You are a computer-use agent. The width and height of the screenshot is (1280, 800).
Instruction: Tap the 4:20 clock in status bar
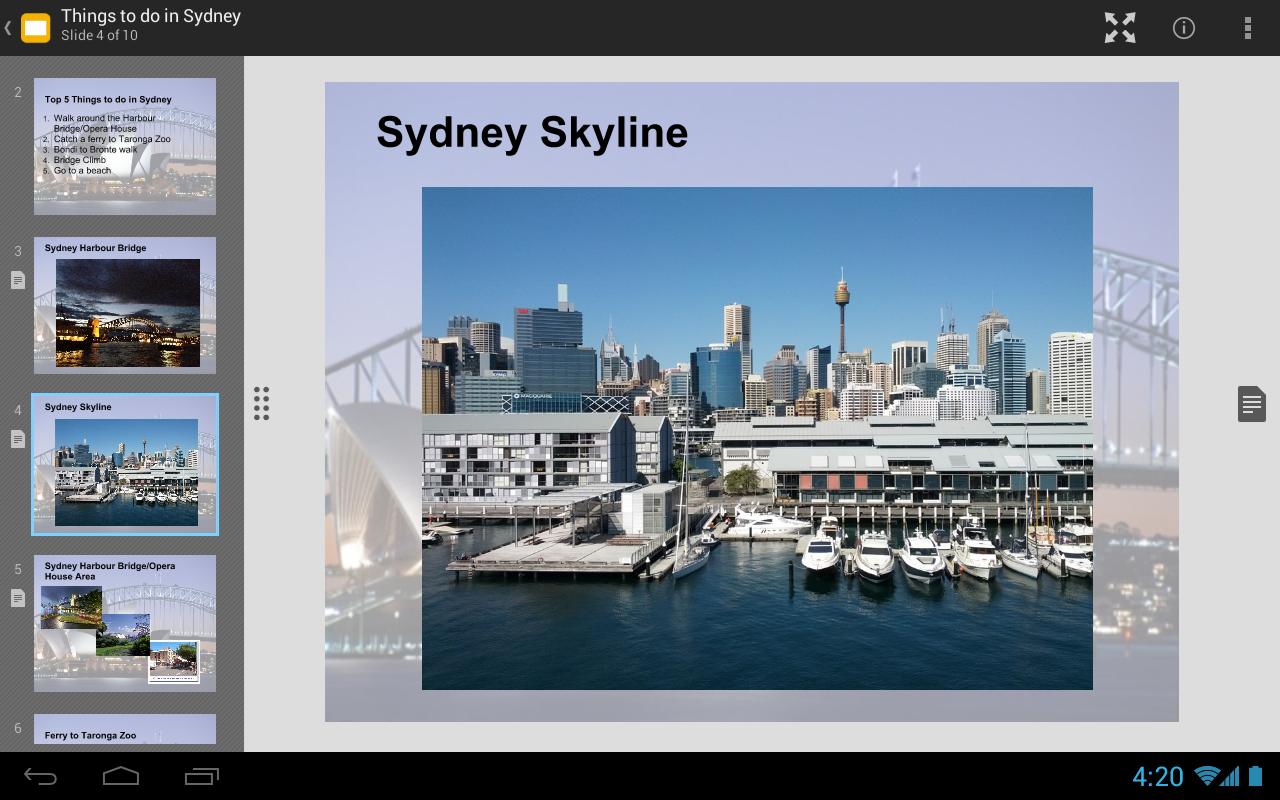(x=1158, y=777)
